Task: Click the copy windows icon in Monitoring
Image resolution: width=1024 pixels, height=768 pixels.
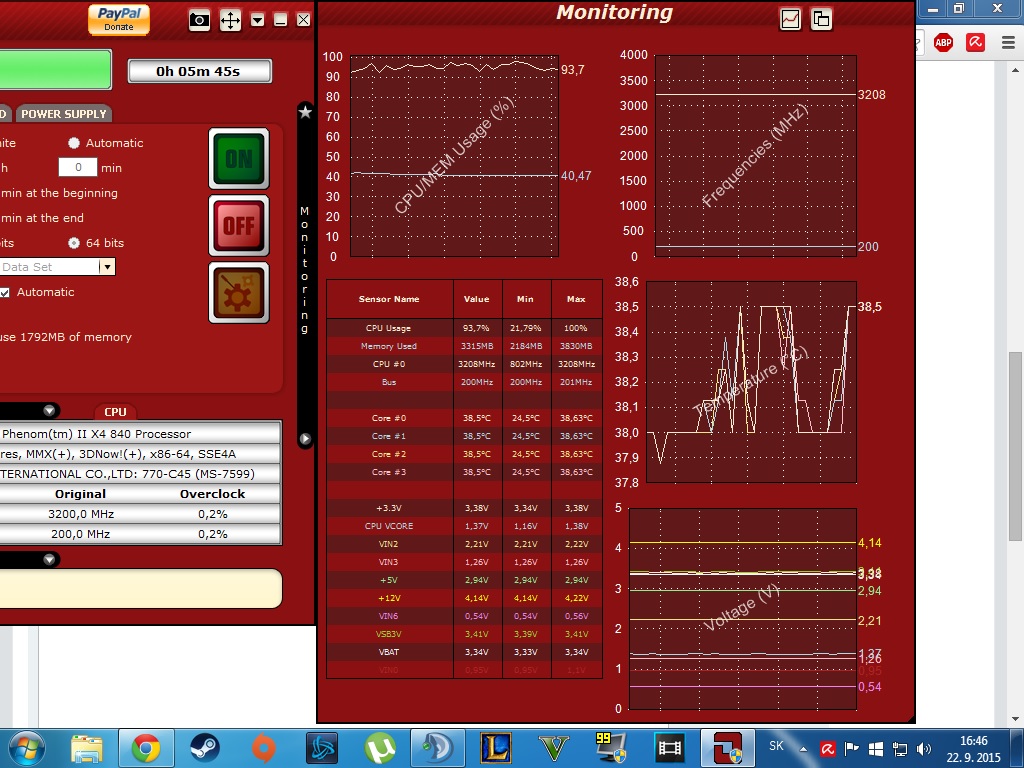Action: coord(822,19)
